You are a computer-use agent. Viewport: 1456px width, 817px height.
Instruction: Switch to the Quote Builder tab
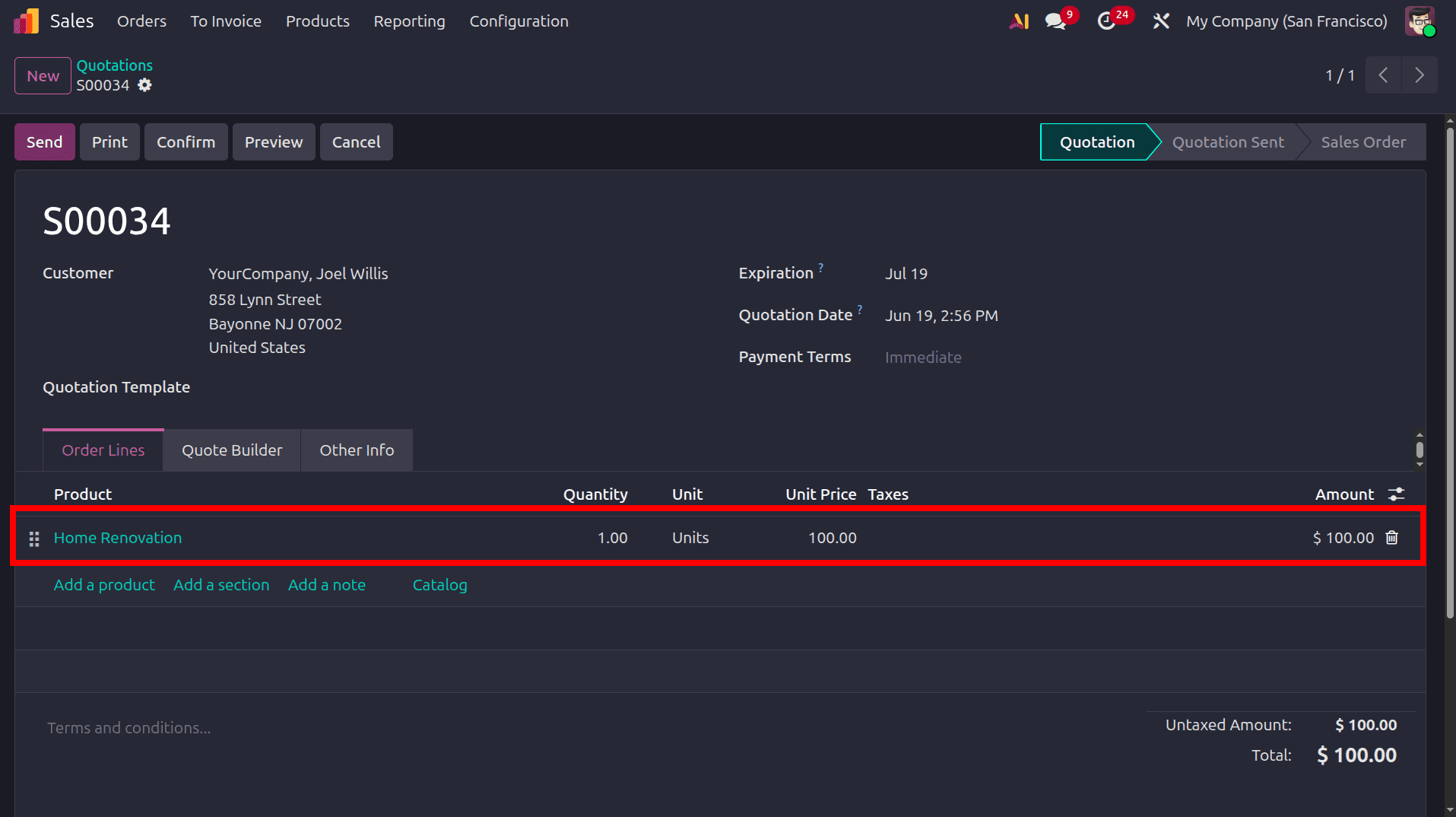click(x=232, y=450)
